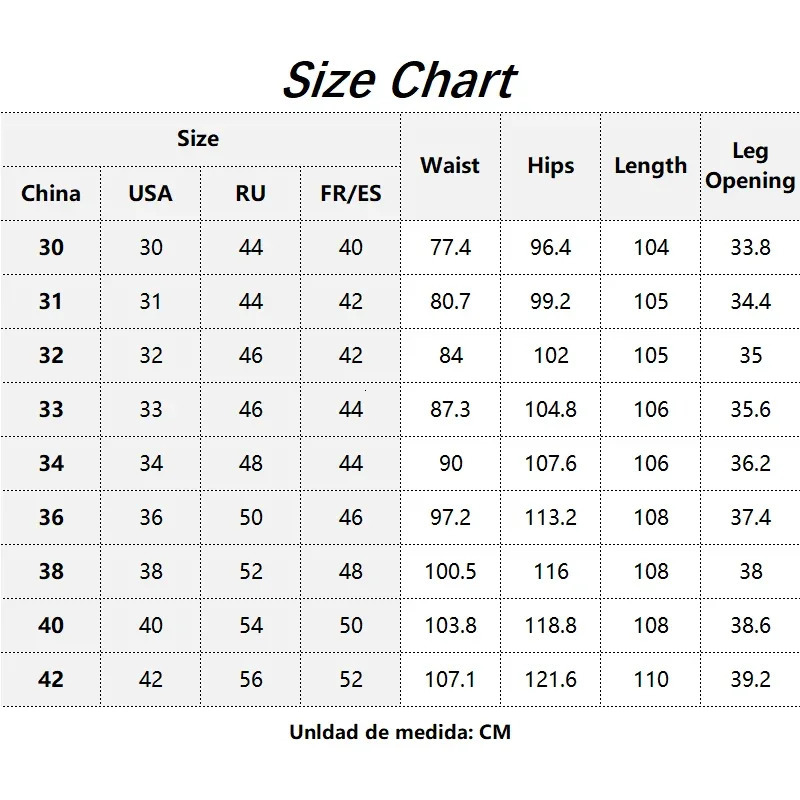Image resolution: width=800 pixels, height=800 pixels.
Task: Click the Leg Opening column header
Action: 750,166
